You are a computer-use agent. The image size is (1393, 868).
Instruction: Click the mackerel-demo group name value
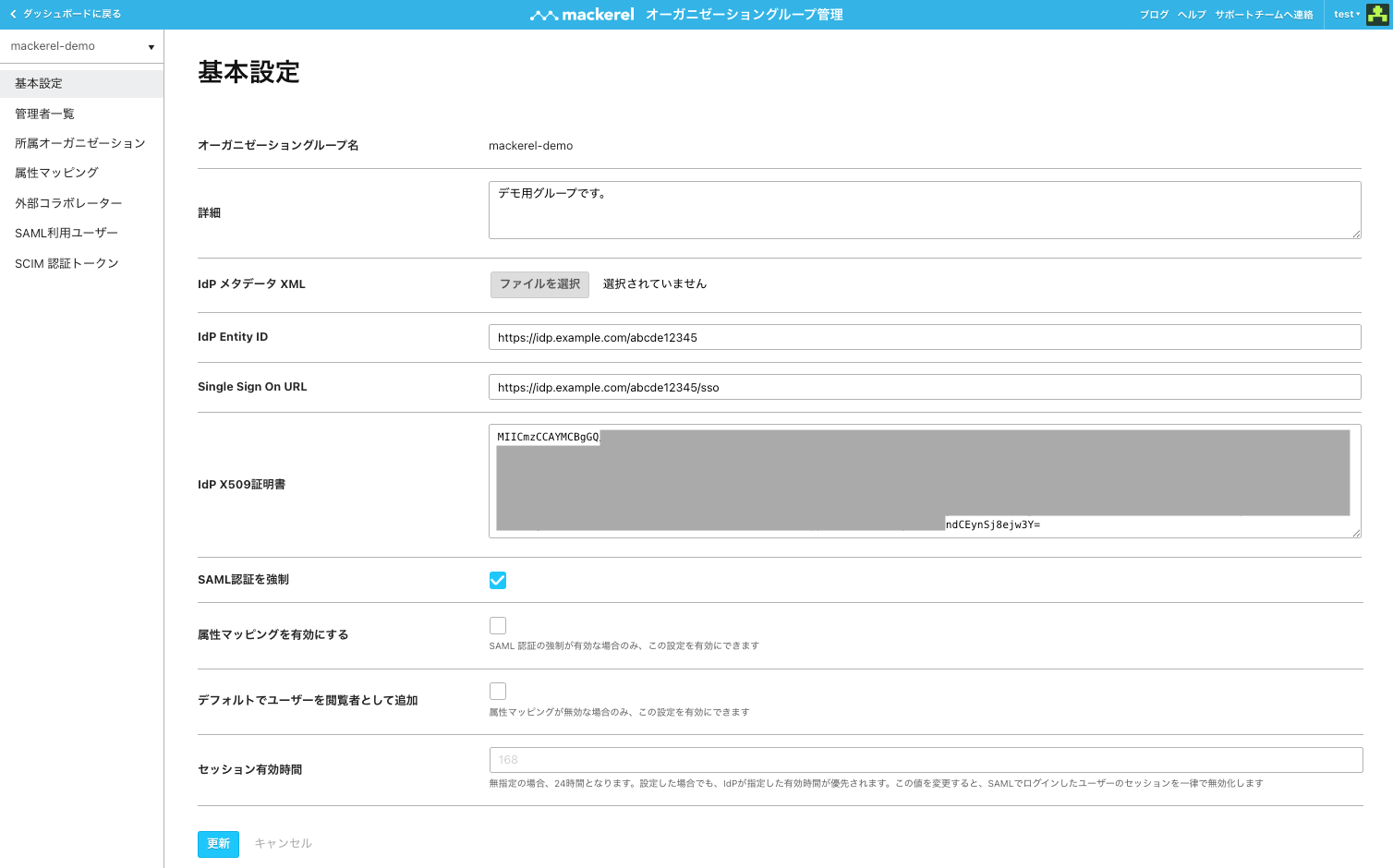pyautogui.click(x=531, y=146)
